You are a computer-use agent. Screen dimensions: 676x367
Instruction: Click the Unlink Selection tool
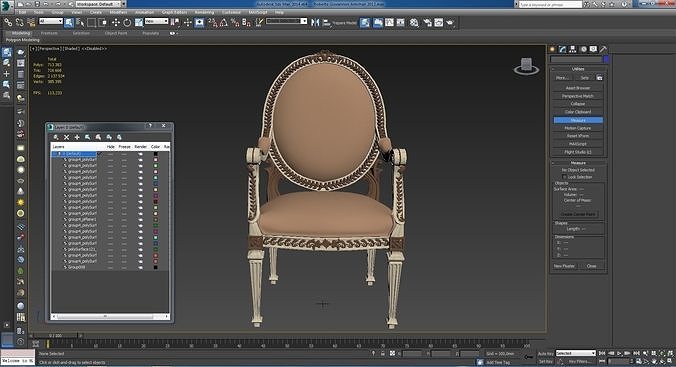click(x=19, y=22)
